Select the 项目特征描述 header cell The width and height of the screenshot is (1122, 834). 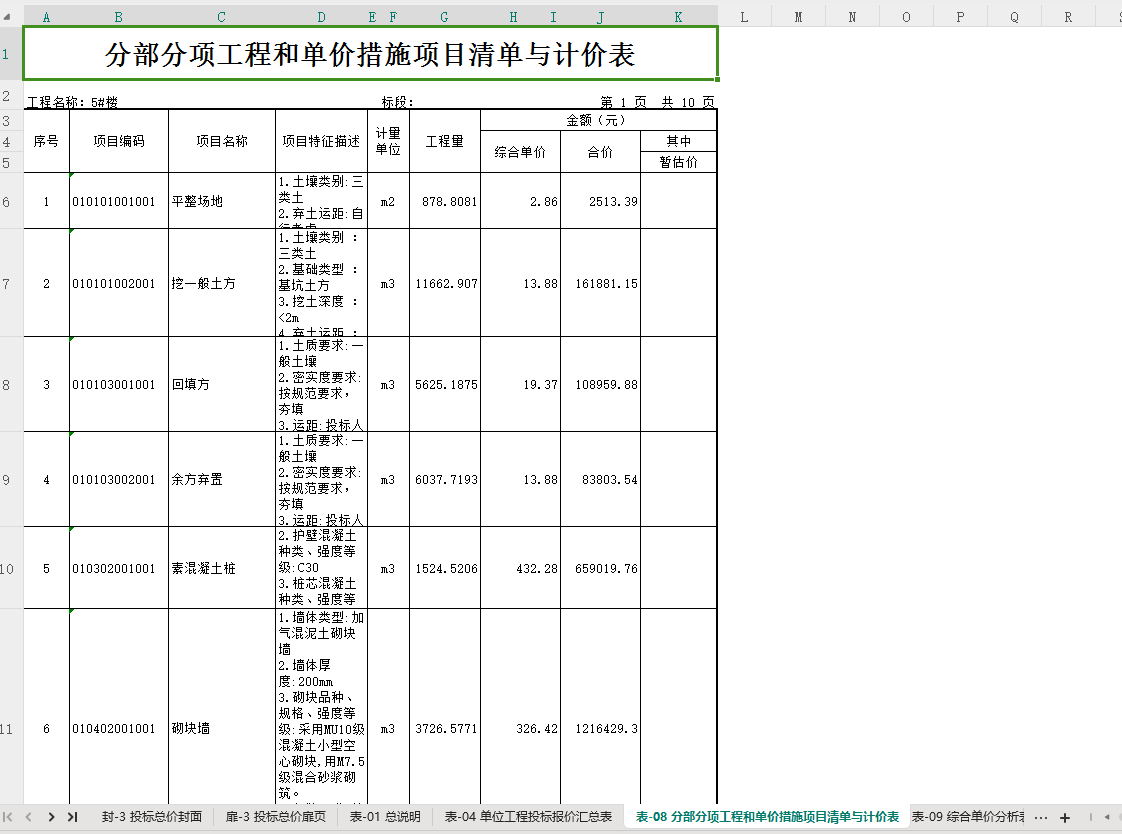coord(321,141)
